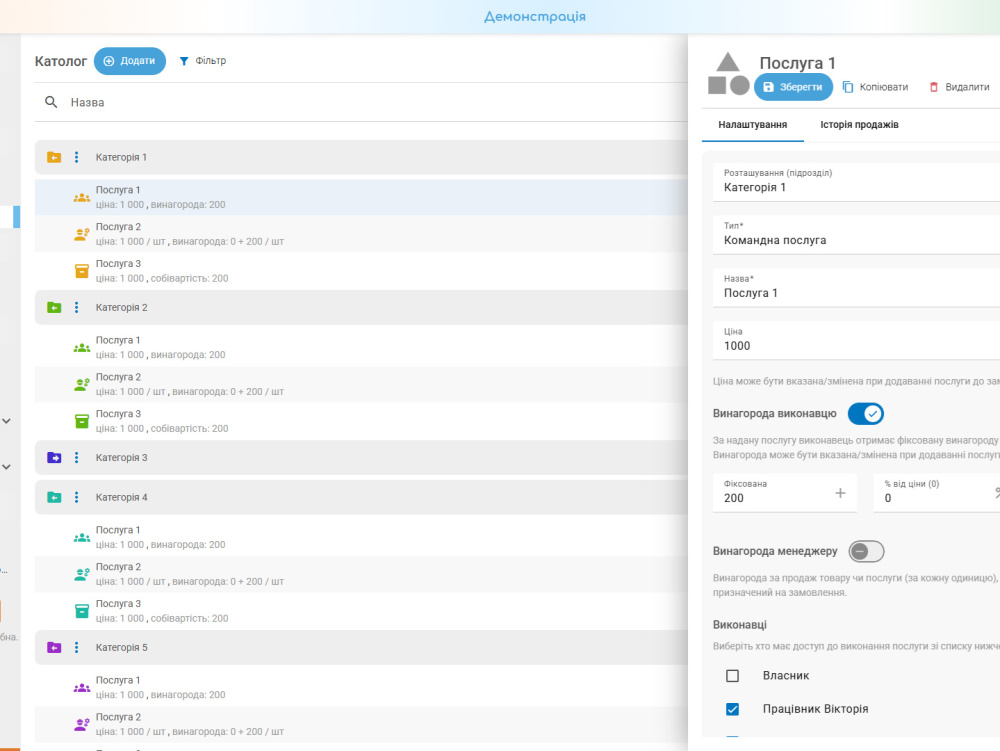Viewport: 1000px width, 751px height.
Task: Open the Фільтр filter
Action: coord(203,61)
